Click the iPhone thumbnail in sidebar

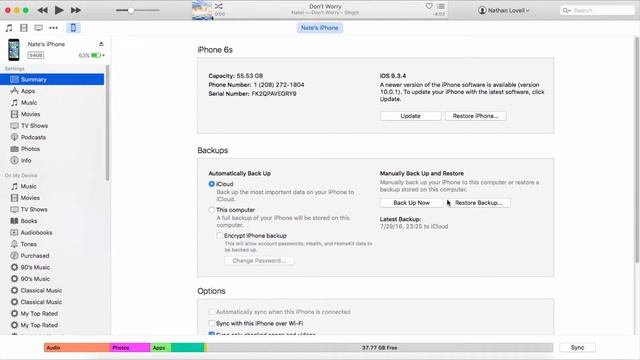coord(14,50)
